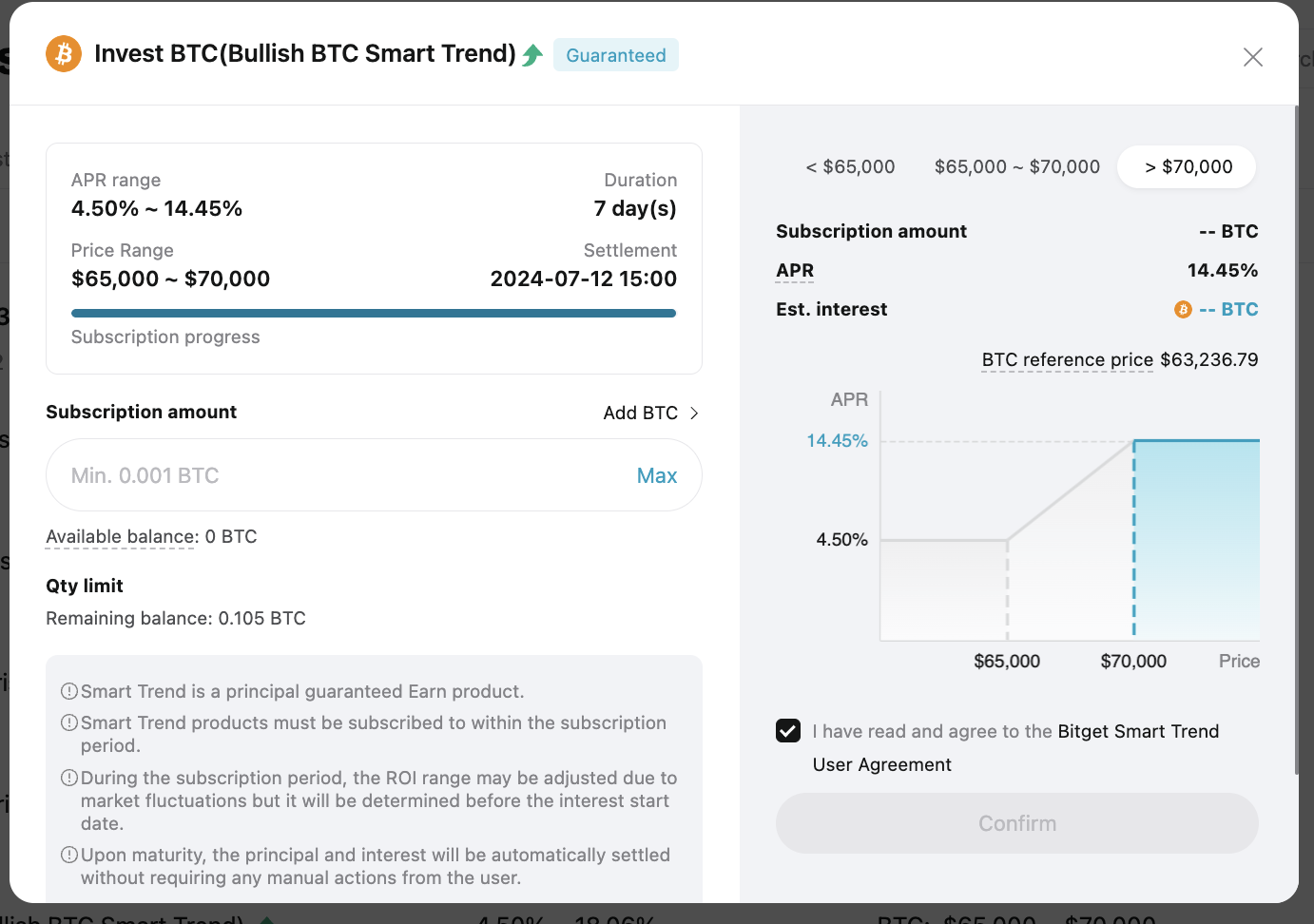The image size is (1314, 924).
Task: Click the Guaranteed badge label
Action: (x=616, y=55)
